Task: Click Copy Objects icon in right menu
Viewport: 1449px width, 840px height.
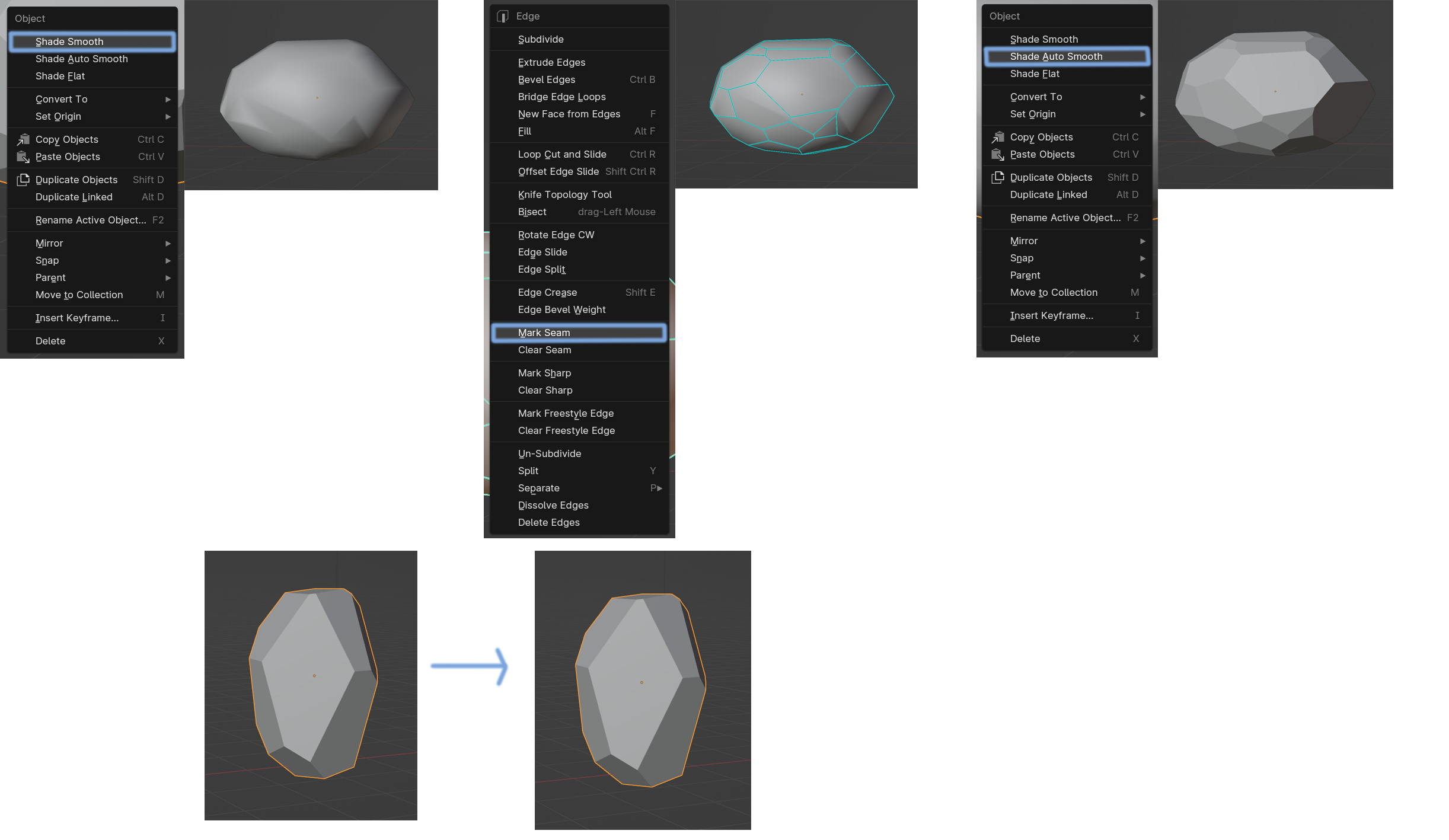Action: 998,137
